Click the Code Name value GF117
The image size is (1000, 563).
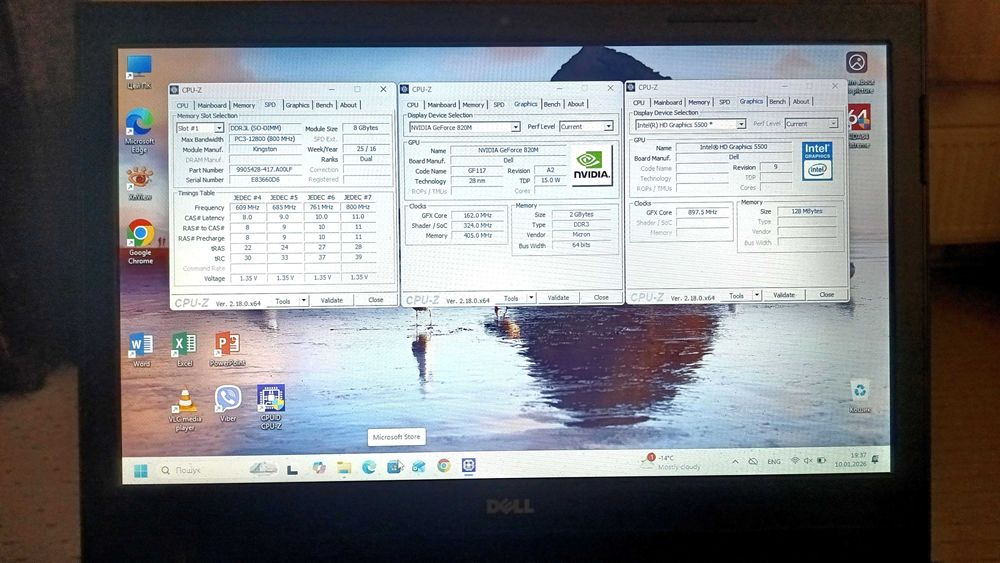pyautogui.click(x=476, y=171)
